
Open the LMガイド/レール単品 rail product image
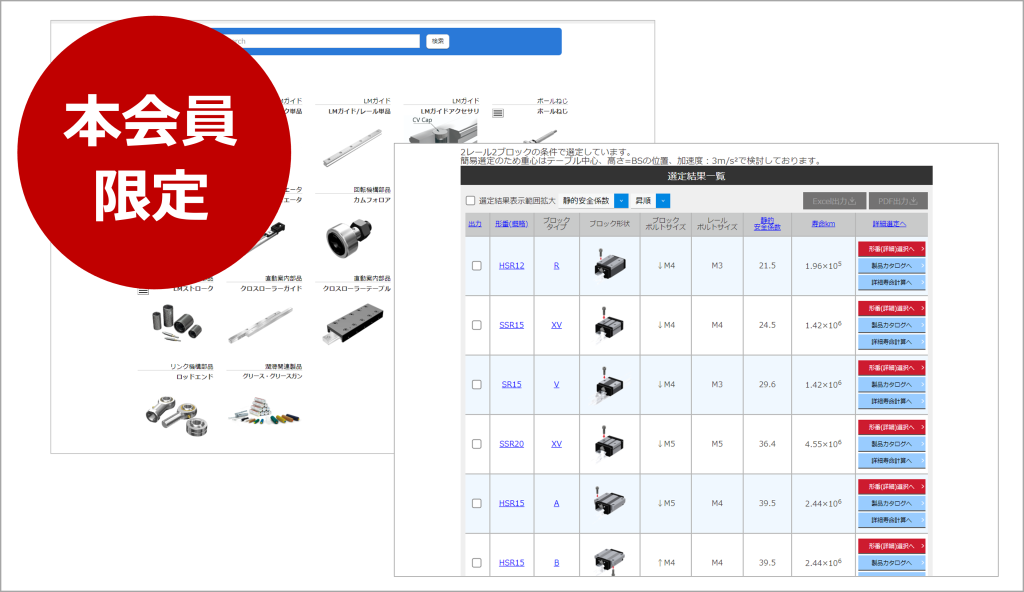point(353,149)
